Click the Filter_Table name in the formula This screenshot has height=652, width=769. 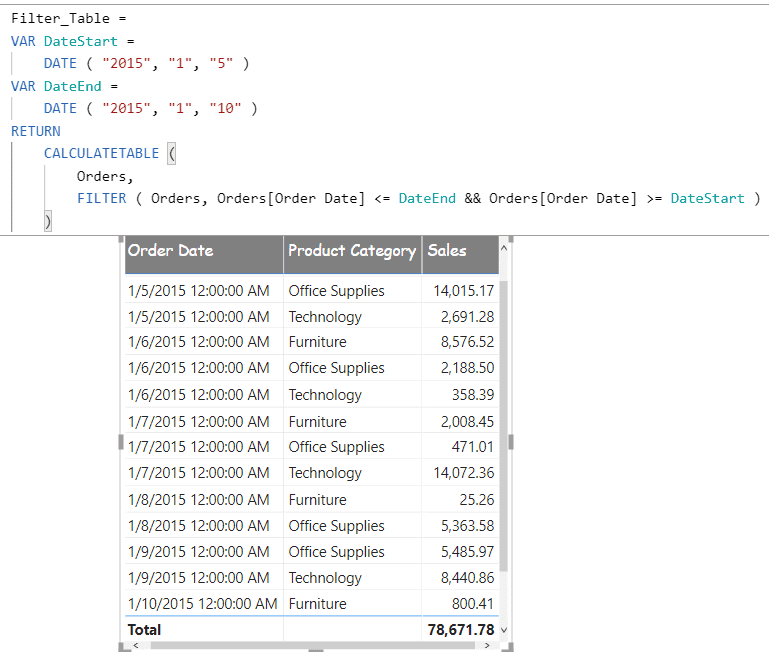[60, 19]
